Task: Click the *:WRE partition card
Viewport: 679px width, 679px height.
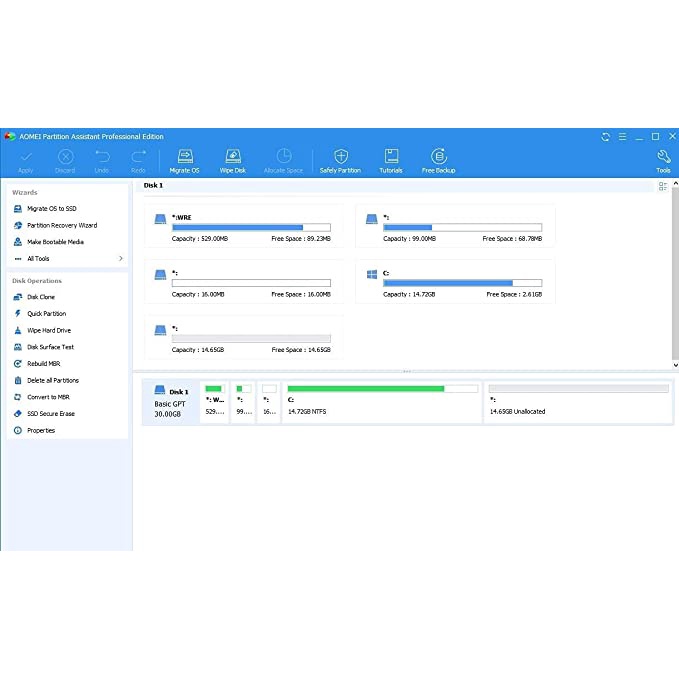Action: pos(243,226)
